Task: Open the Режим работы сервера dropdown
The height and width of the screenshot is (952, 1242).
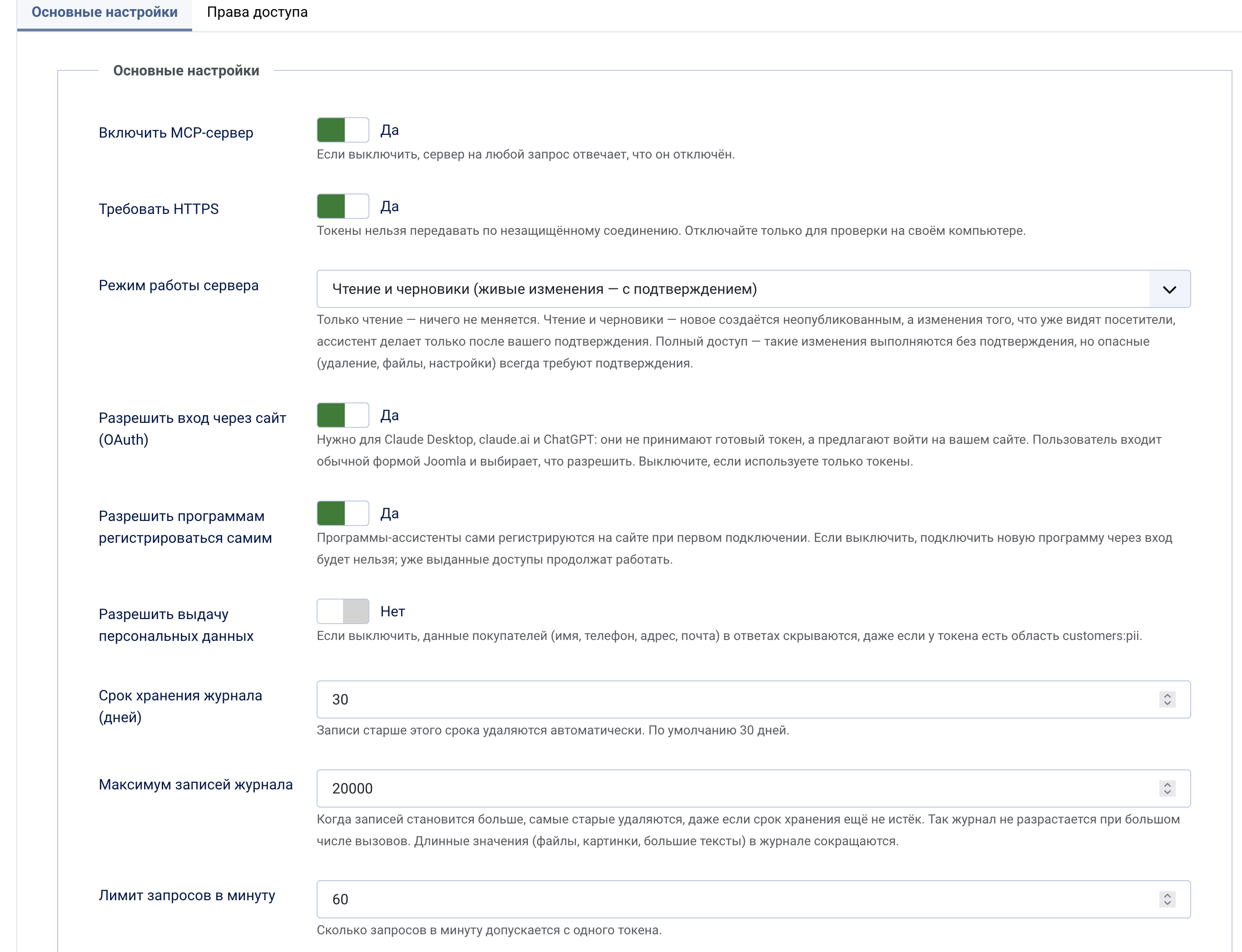Action: pos(754,289)
